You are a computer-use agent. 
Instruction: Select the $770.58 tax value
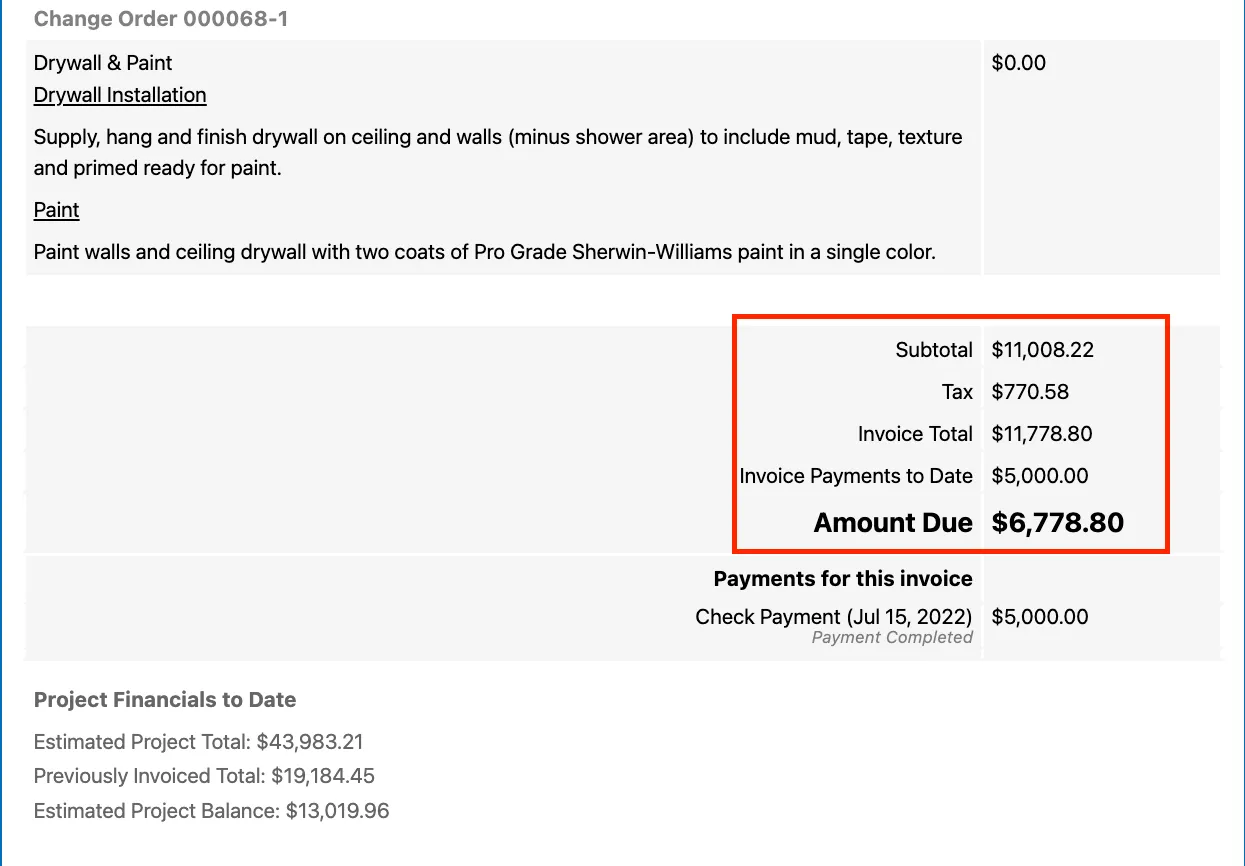(1030, 392)
